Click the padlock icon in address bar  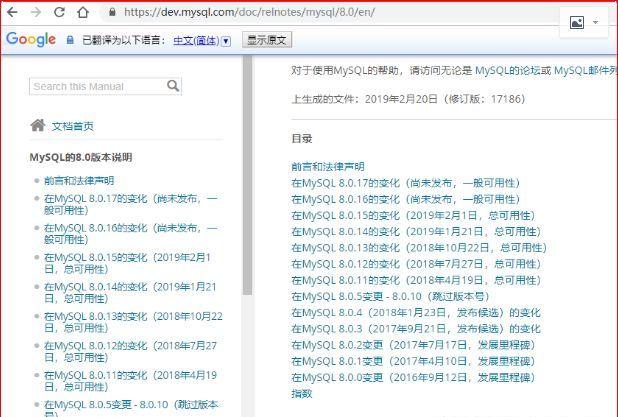pyautogui.click(x=112, y=12)
